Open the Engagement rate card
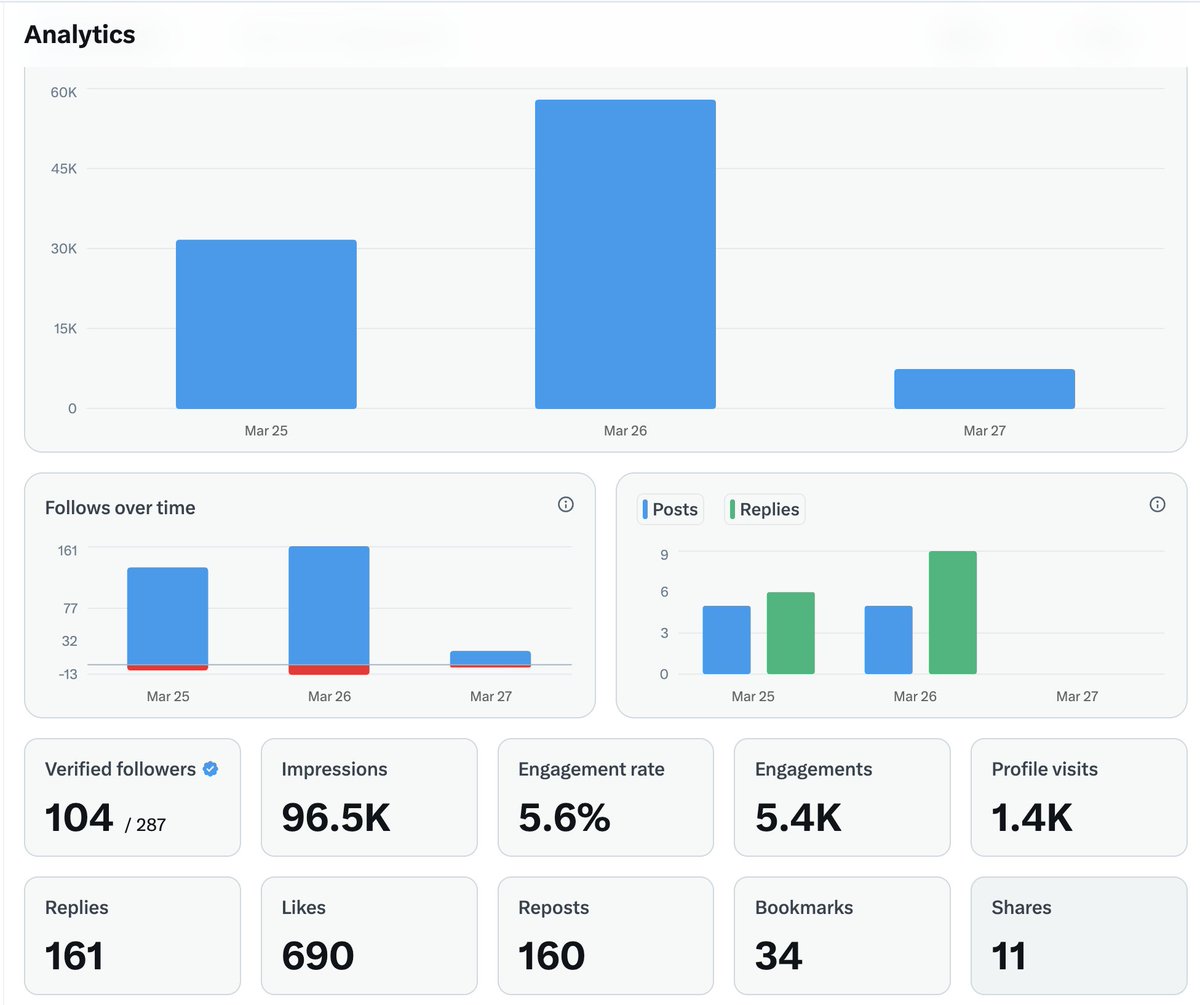Viewport: 1200px width, 1005px height. click(605, 797)
